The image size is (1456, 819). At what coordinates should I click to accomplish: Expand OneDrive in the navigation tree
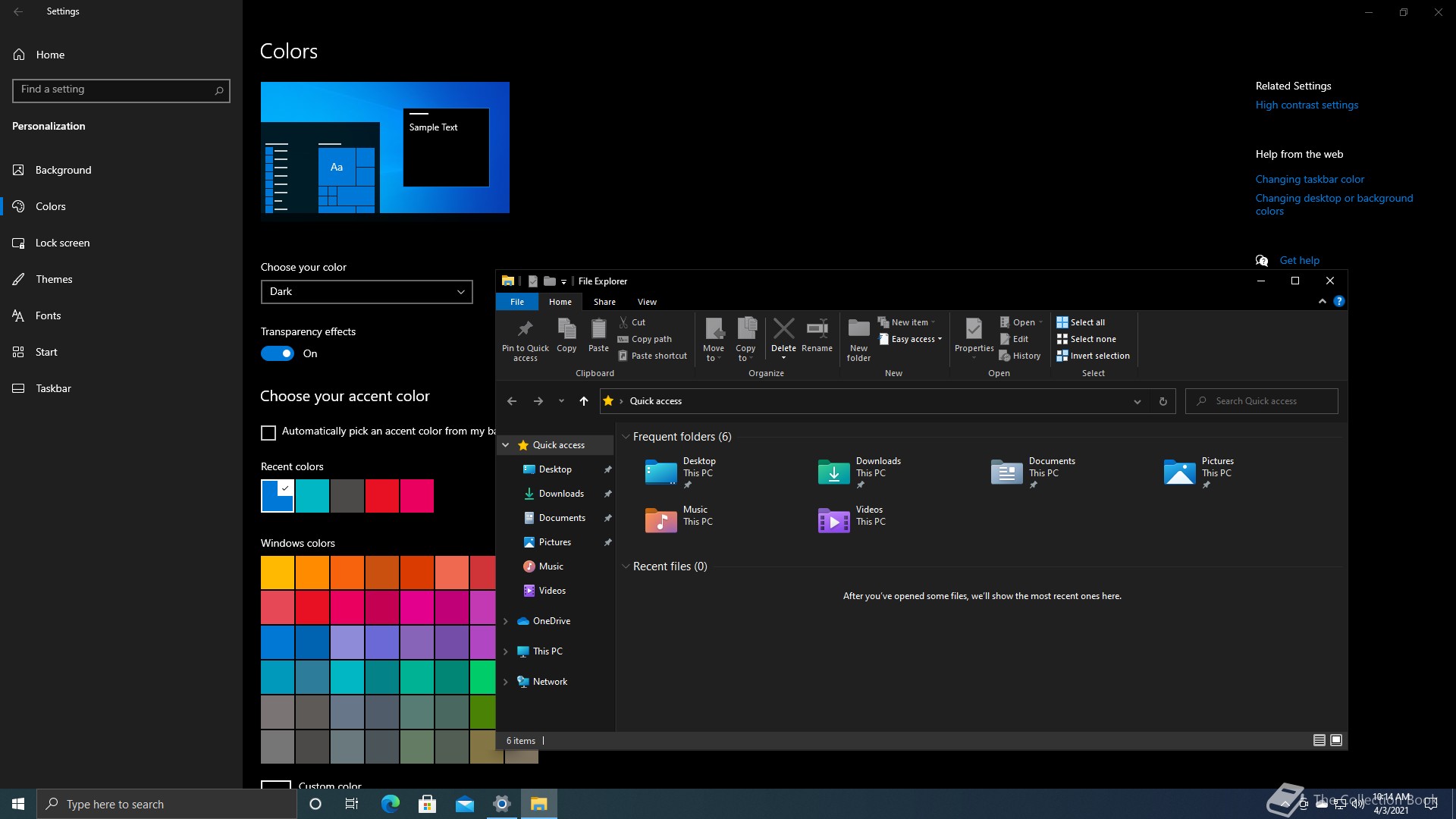pyautogui.click(x=506, y=621)
